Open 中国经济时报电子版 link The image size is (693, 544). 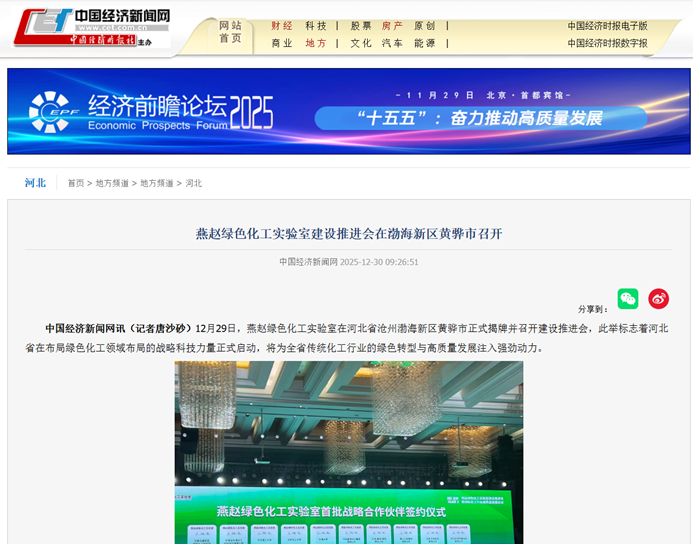point(607,26)
